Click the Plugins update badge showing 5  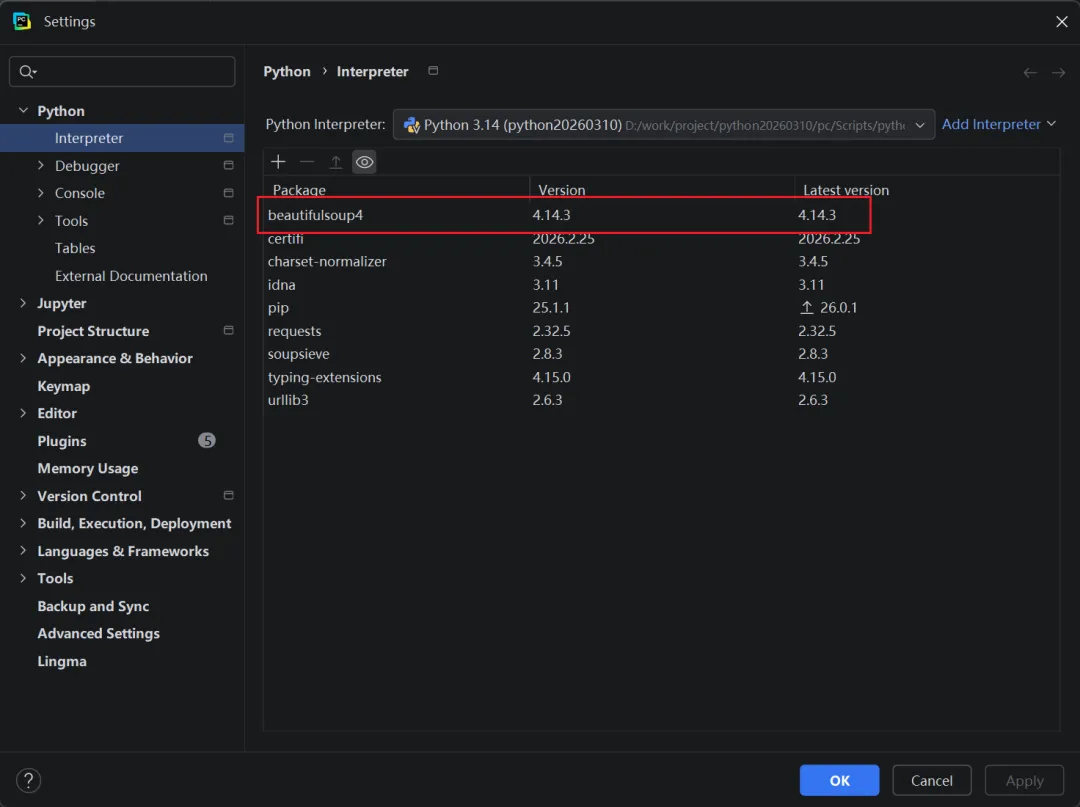(207, 441)
